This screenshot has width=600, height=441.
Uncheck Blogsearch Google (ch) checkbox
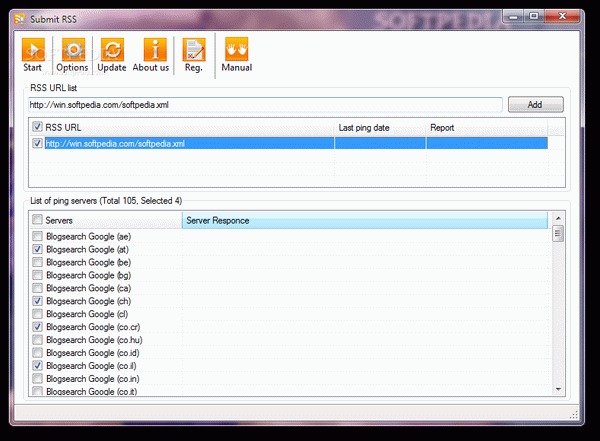[37, 301]
